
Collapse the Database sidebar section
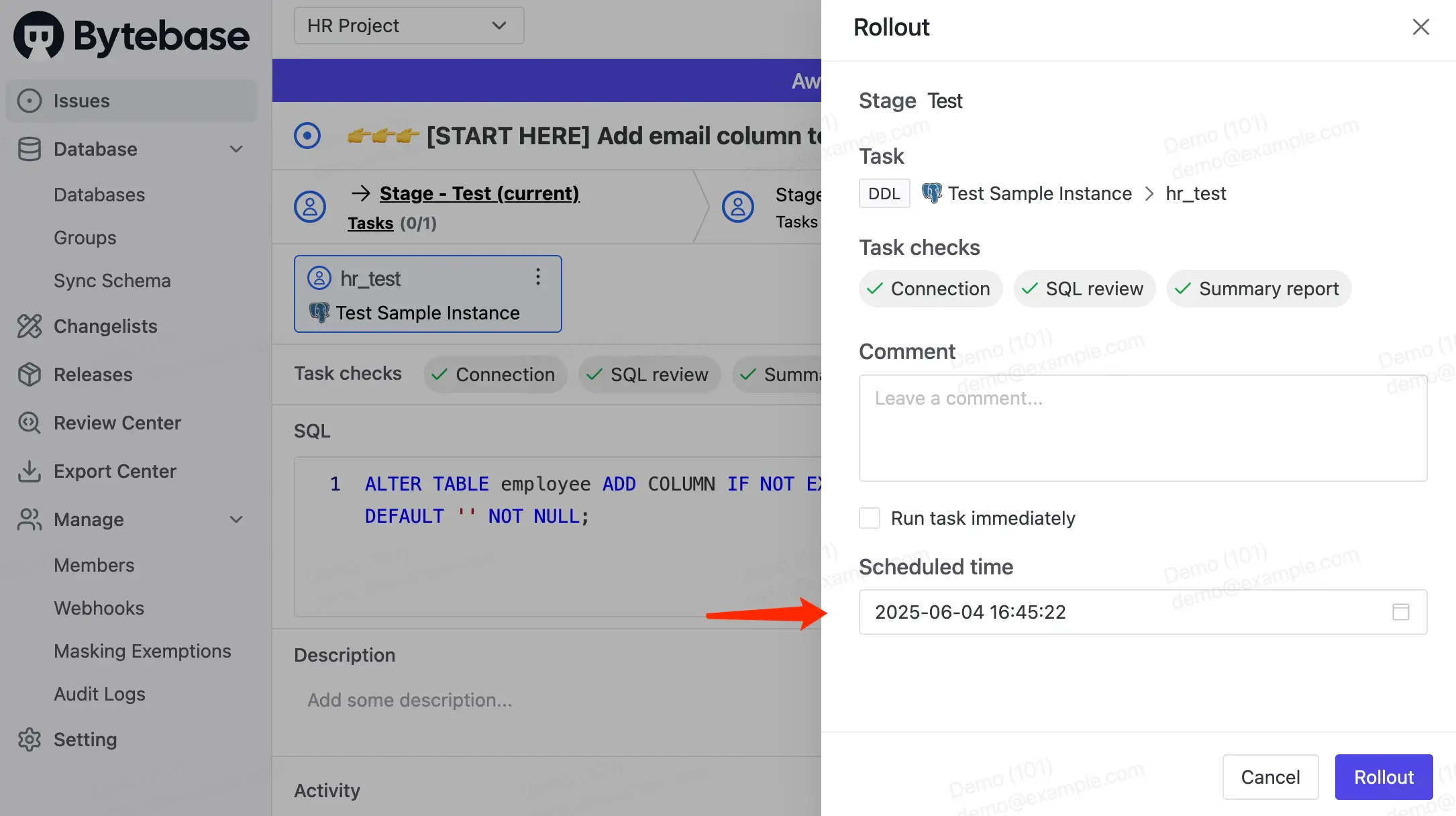[x=236, y=149]
